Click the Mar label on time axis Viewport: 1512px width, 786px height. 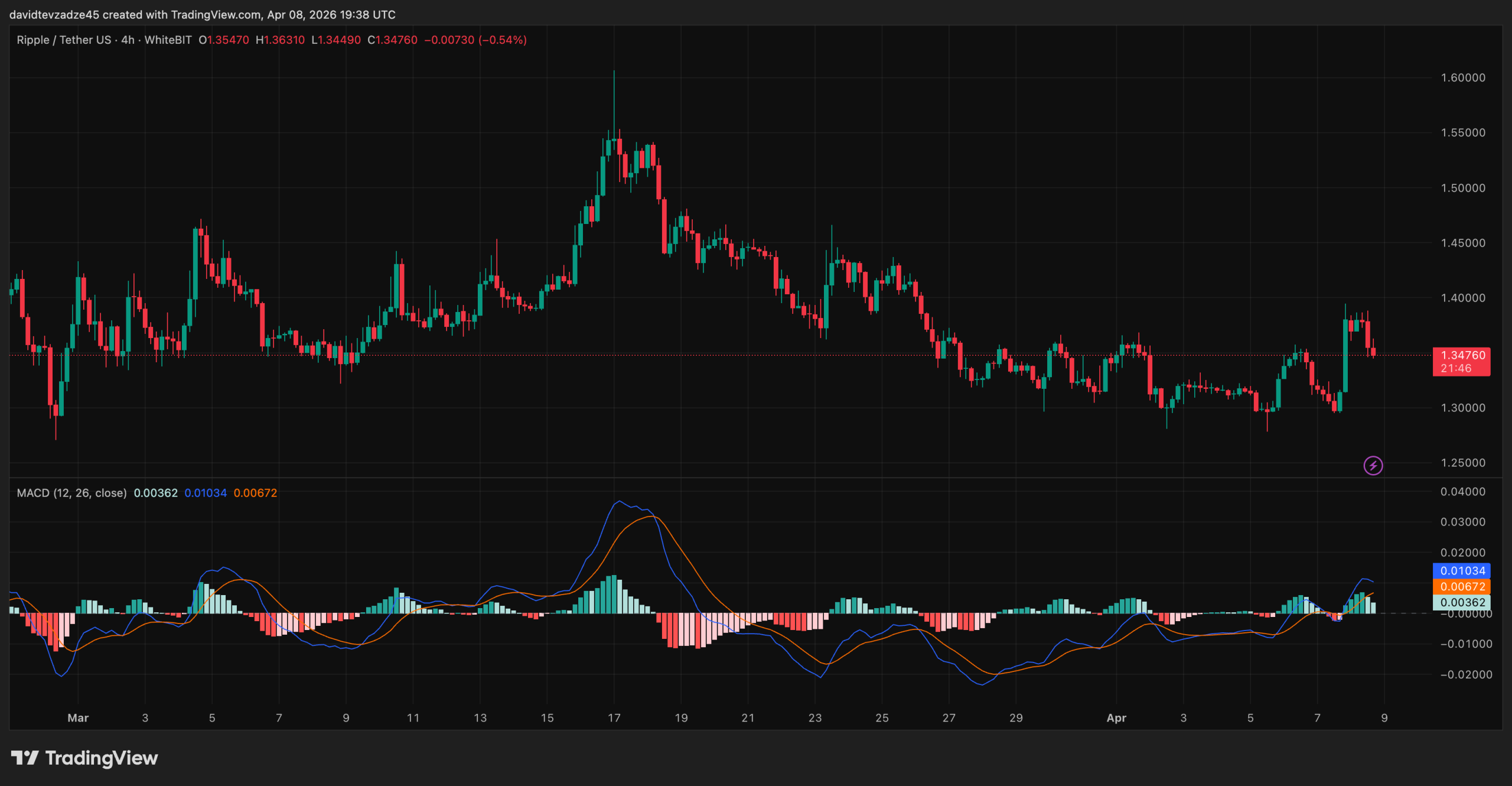[78, 718]
